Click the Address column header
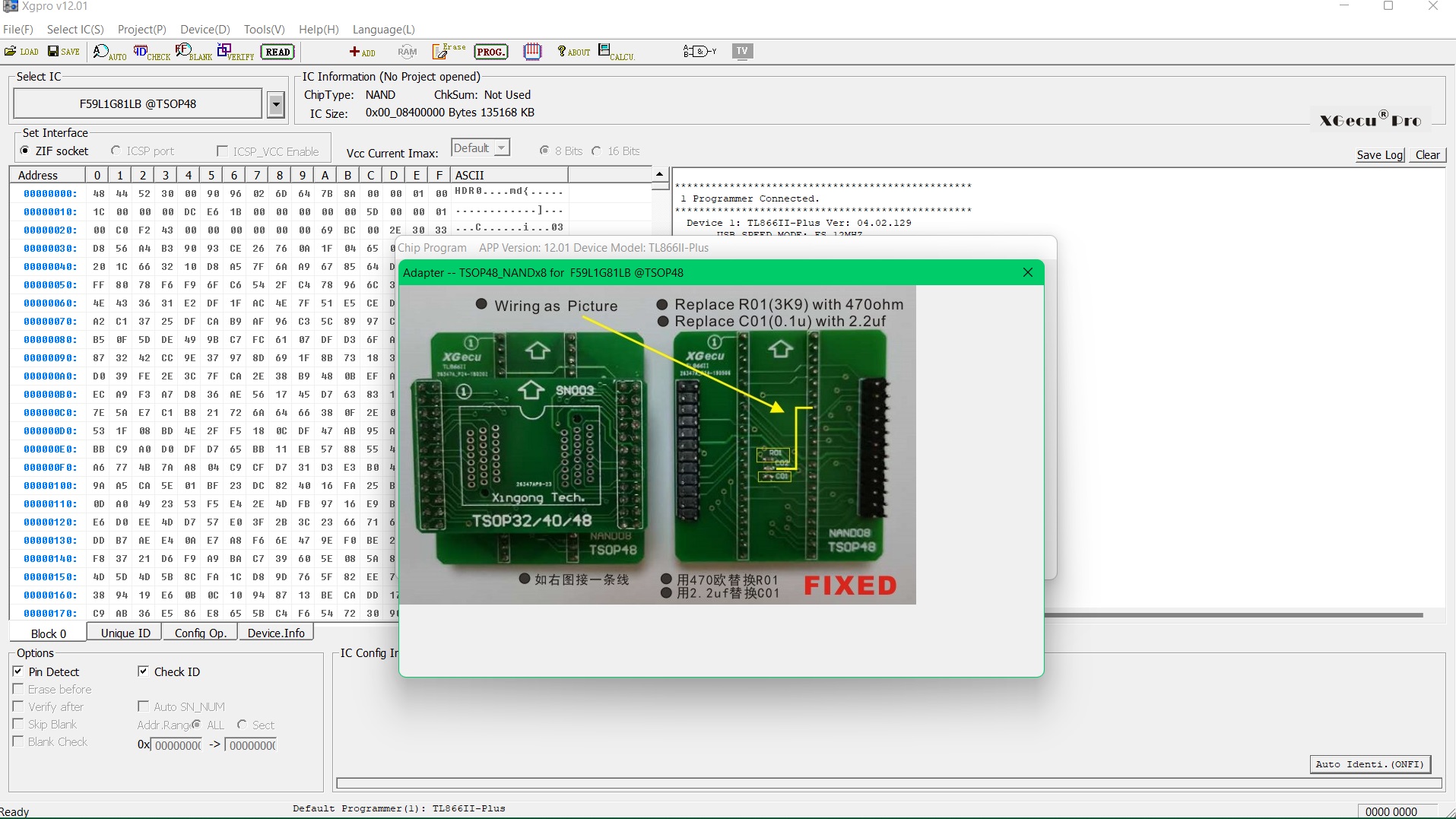The width and height of the screenshot is (1456, 819). coord(47,175)
